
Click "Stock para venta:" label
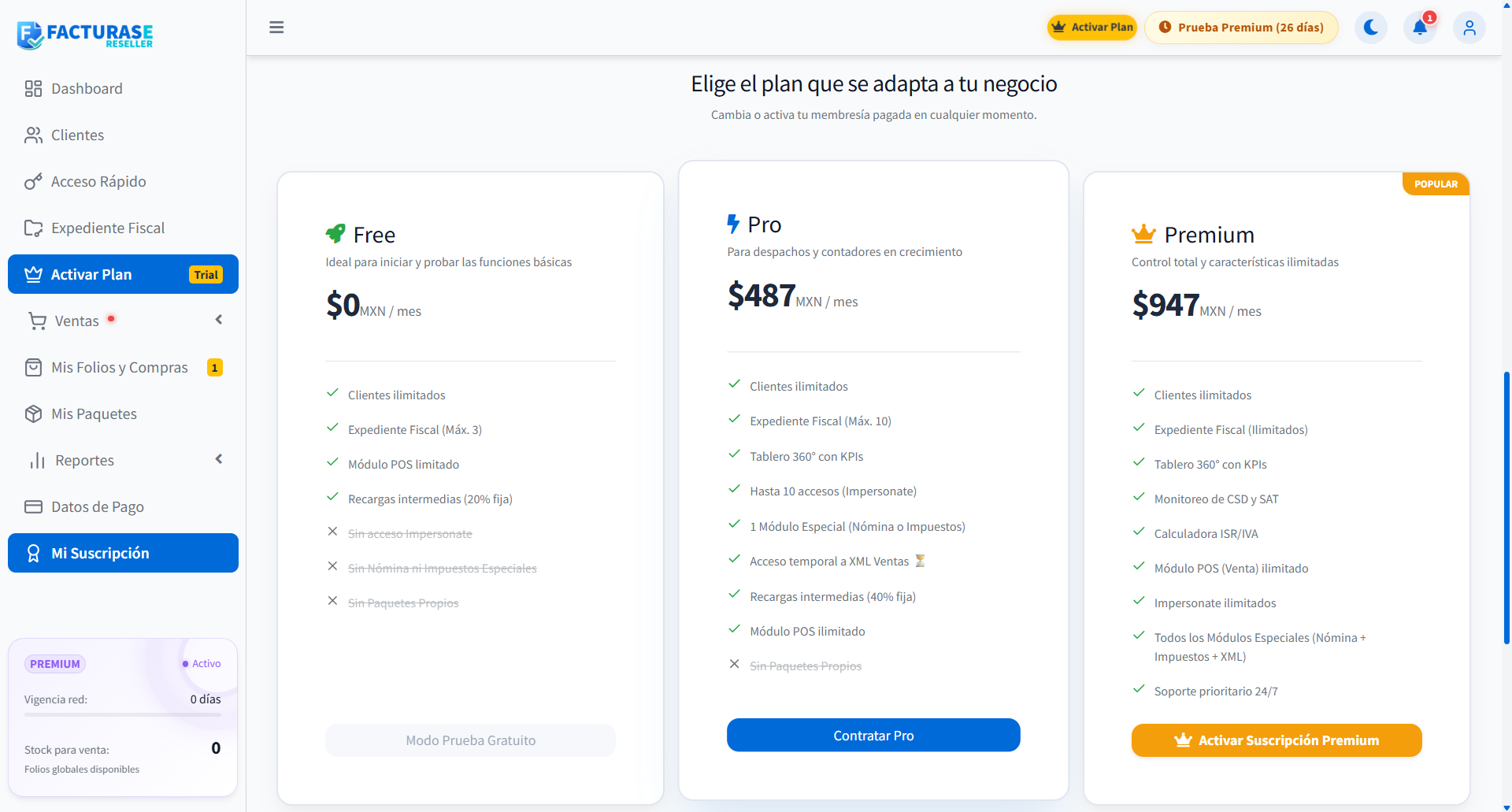click(67, 750)
